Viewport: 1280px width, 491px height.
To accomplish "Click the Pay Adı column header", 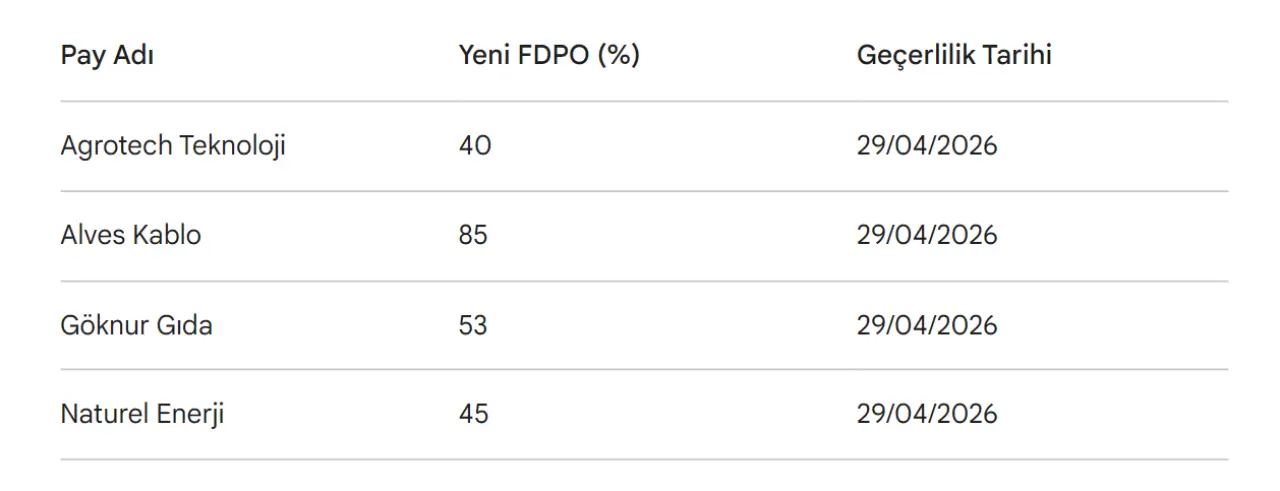I will click(107, 55).
